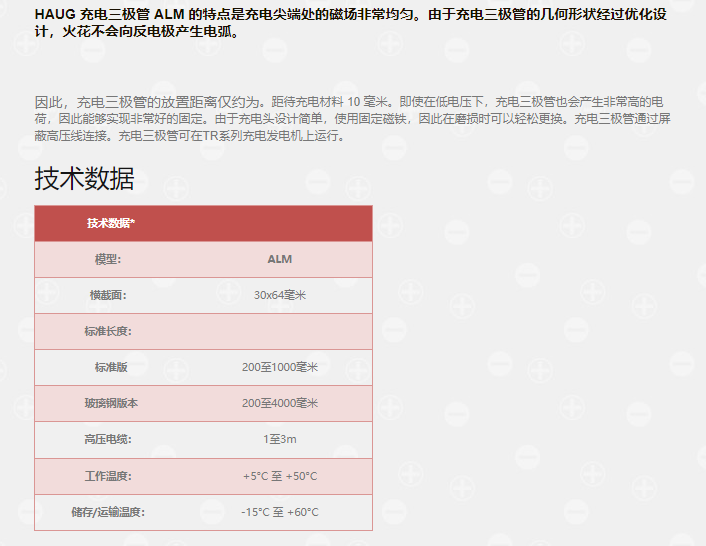Click the 技术数据 section heading

point(84,178)
